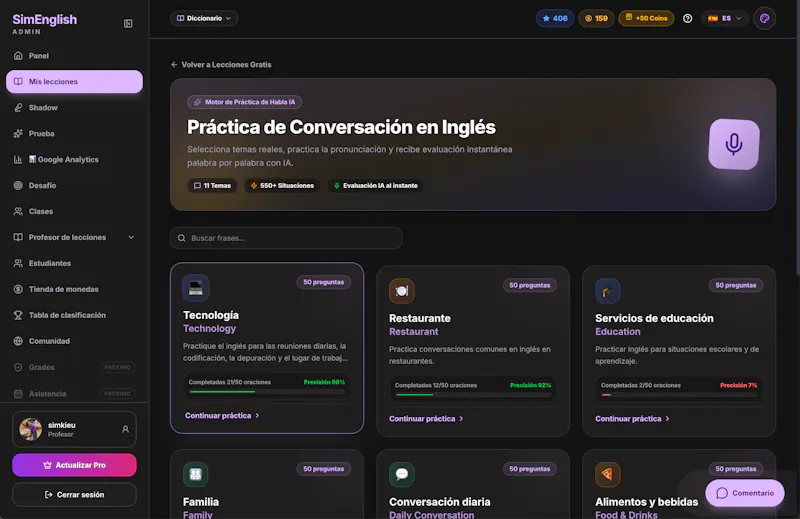Click the user icon beside simkieu
Screen dimensions: 800x519
pos(126,429)
